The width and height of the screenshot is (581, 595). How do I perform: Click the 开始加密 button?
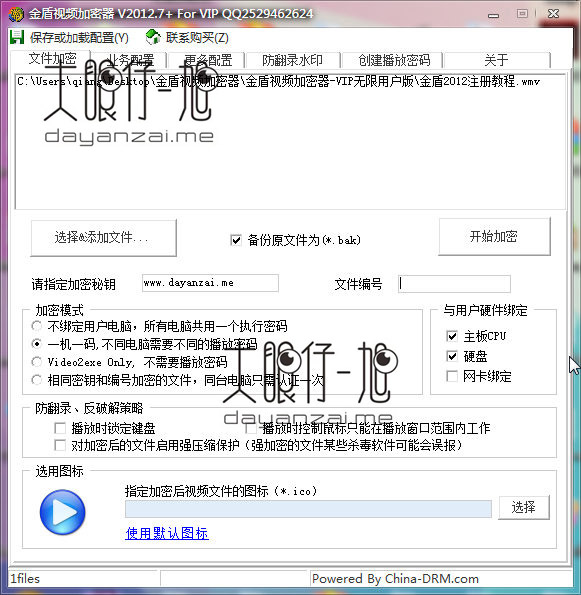click(x=494, y=236)
